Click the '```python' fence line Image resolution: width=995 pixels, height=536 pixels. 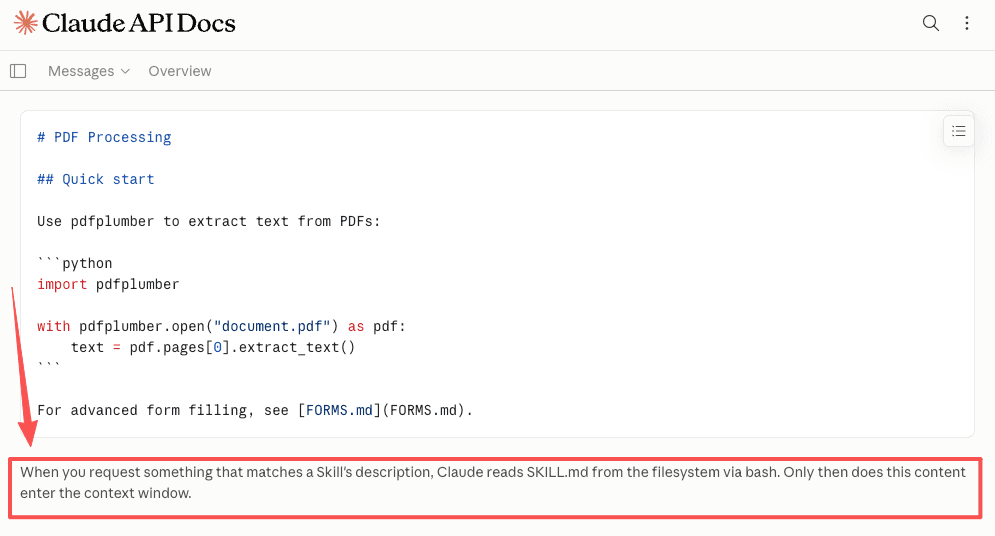[74, 263]
